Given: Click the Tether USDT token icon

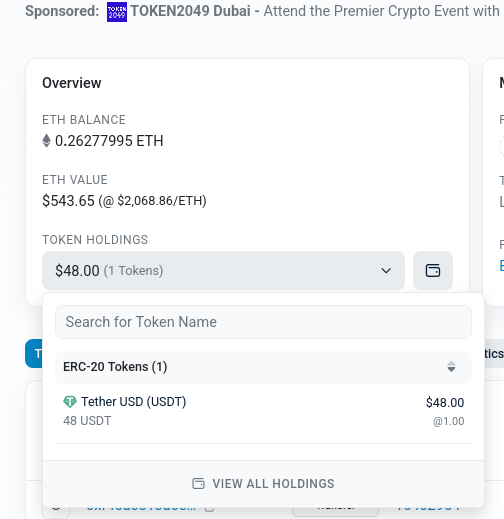Looking at the screenshot, I should 70,402.
